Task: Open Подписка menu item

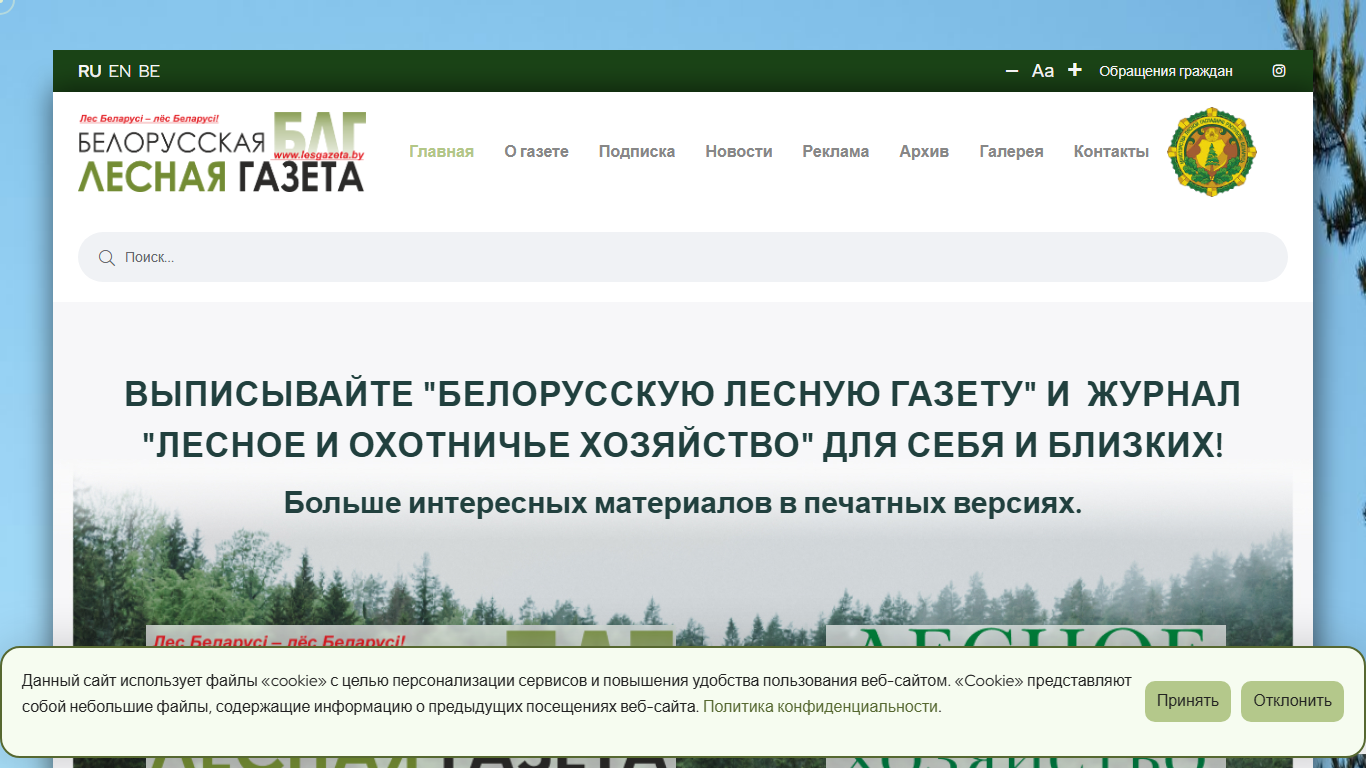Action: click(637, 152)
